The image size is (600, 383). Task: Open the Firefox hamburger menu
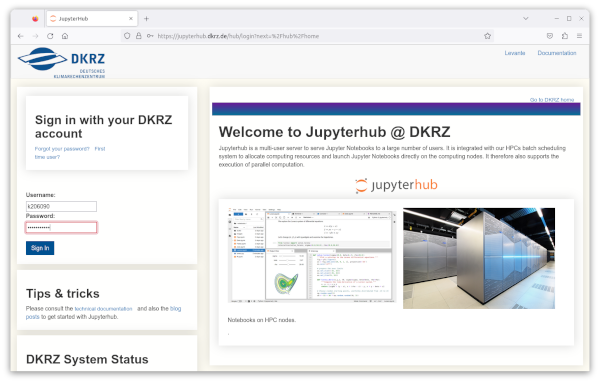point(579,36)
